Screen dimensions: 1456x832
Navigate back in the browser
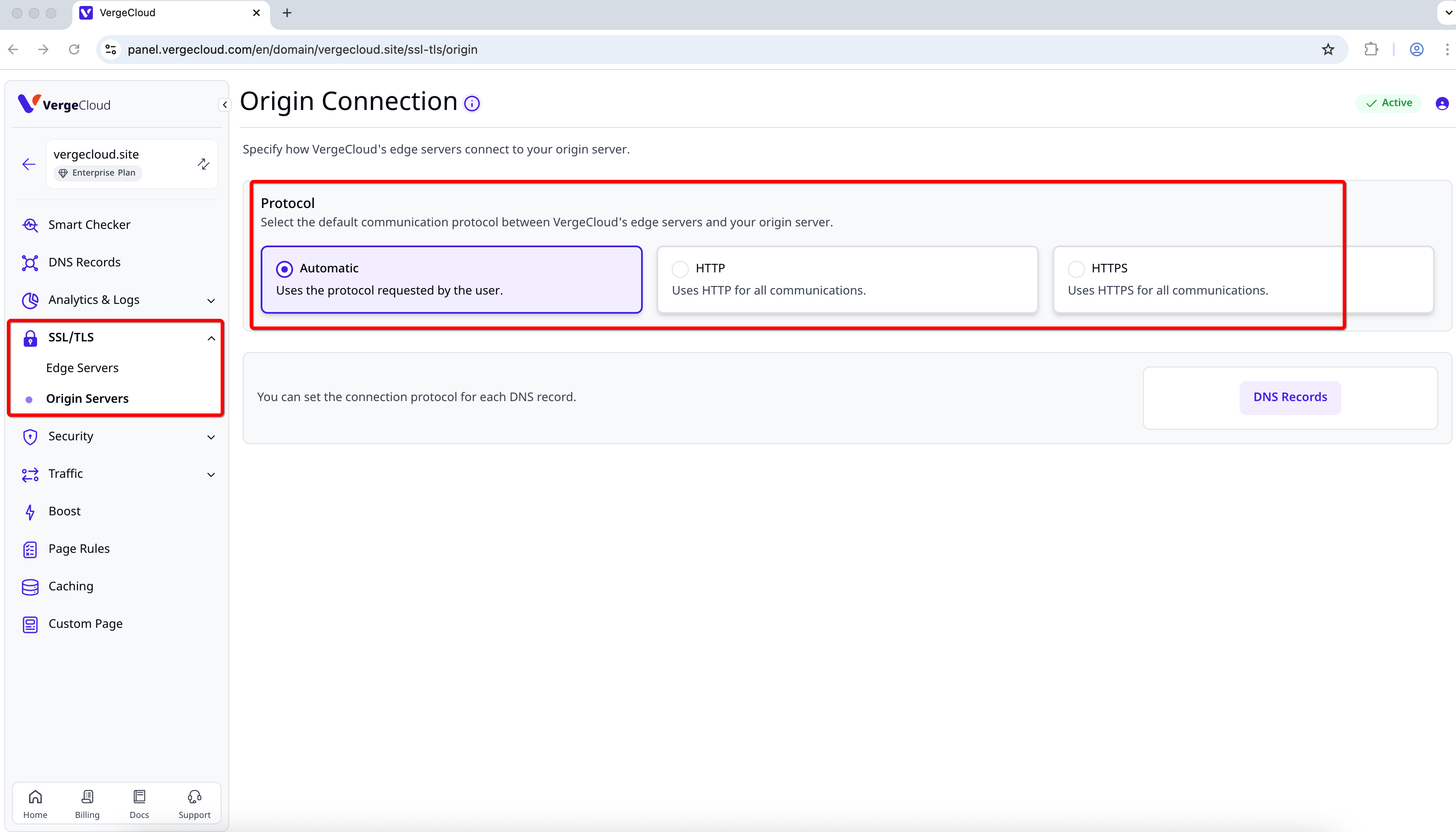coord(14,50)
